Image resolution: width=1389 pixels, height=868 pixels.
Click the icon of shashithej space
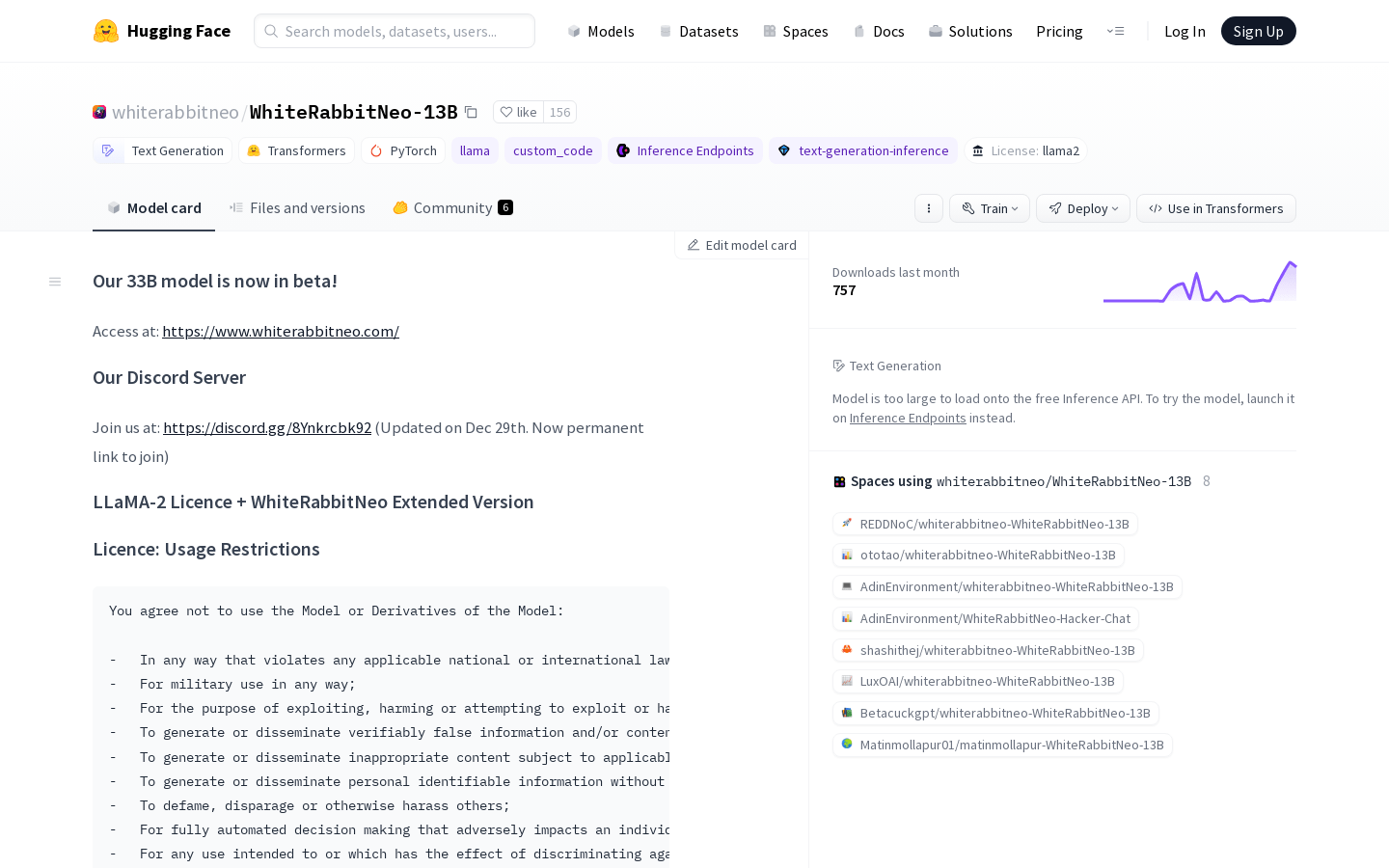point(847,650)
